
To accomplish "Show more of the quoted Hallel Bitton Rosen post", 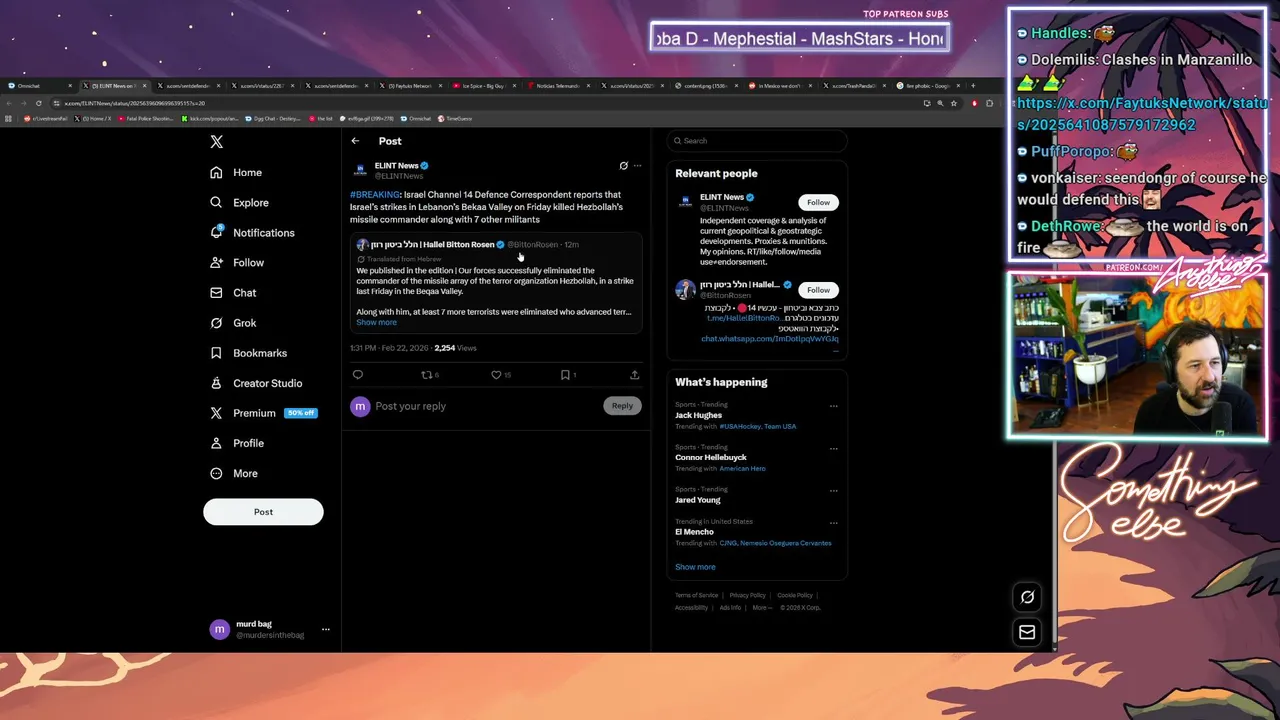I will [x=376, y=322].
